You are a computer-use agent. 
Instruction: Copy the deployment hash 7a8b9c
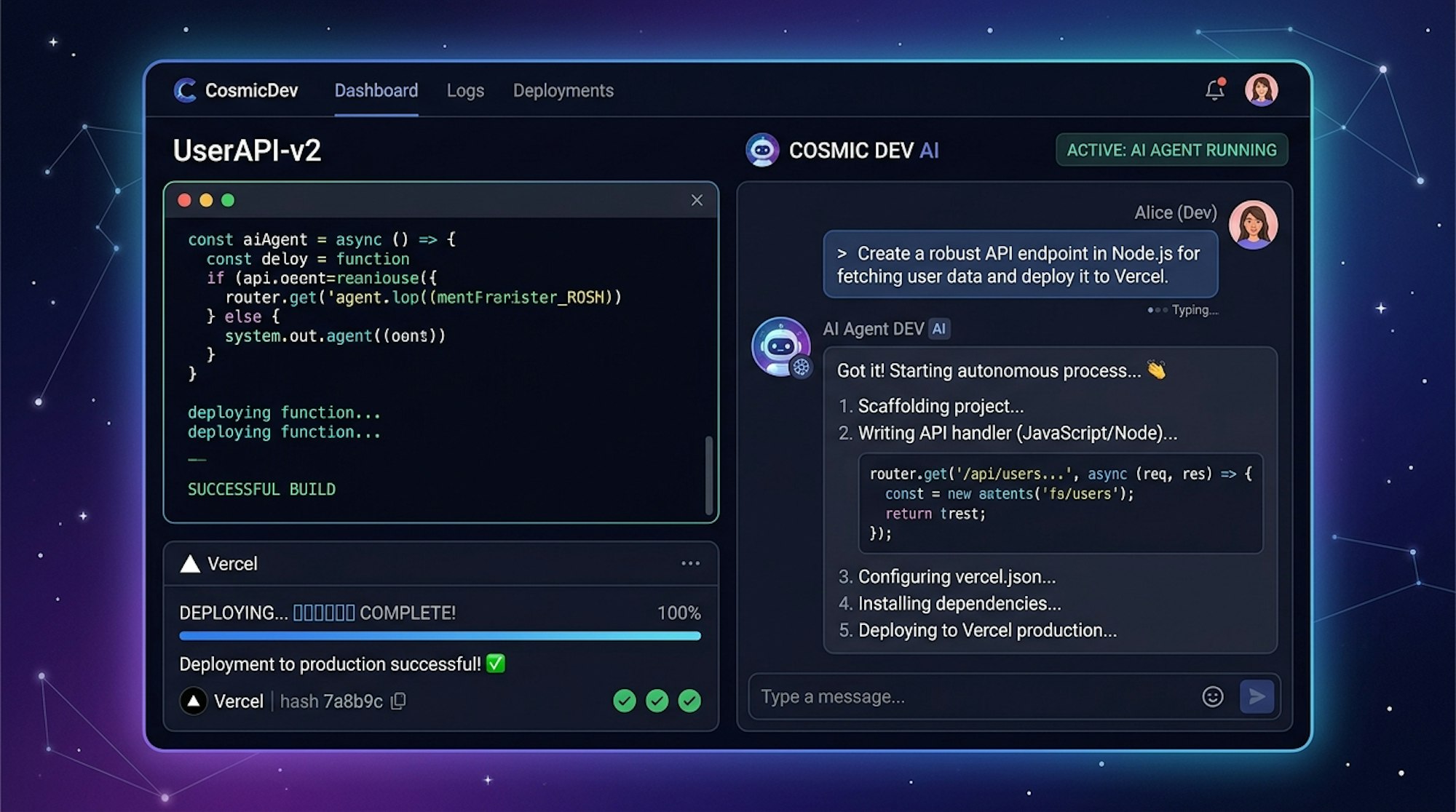(399, 701)
